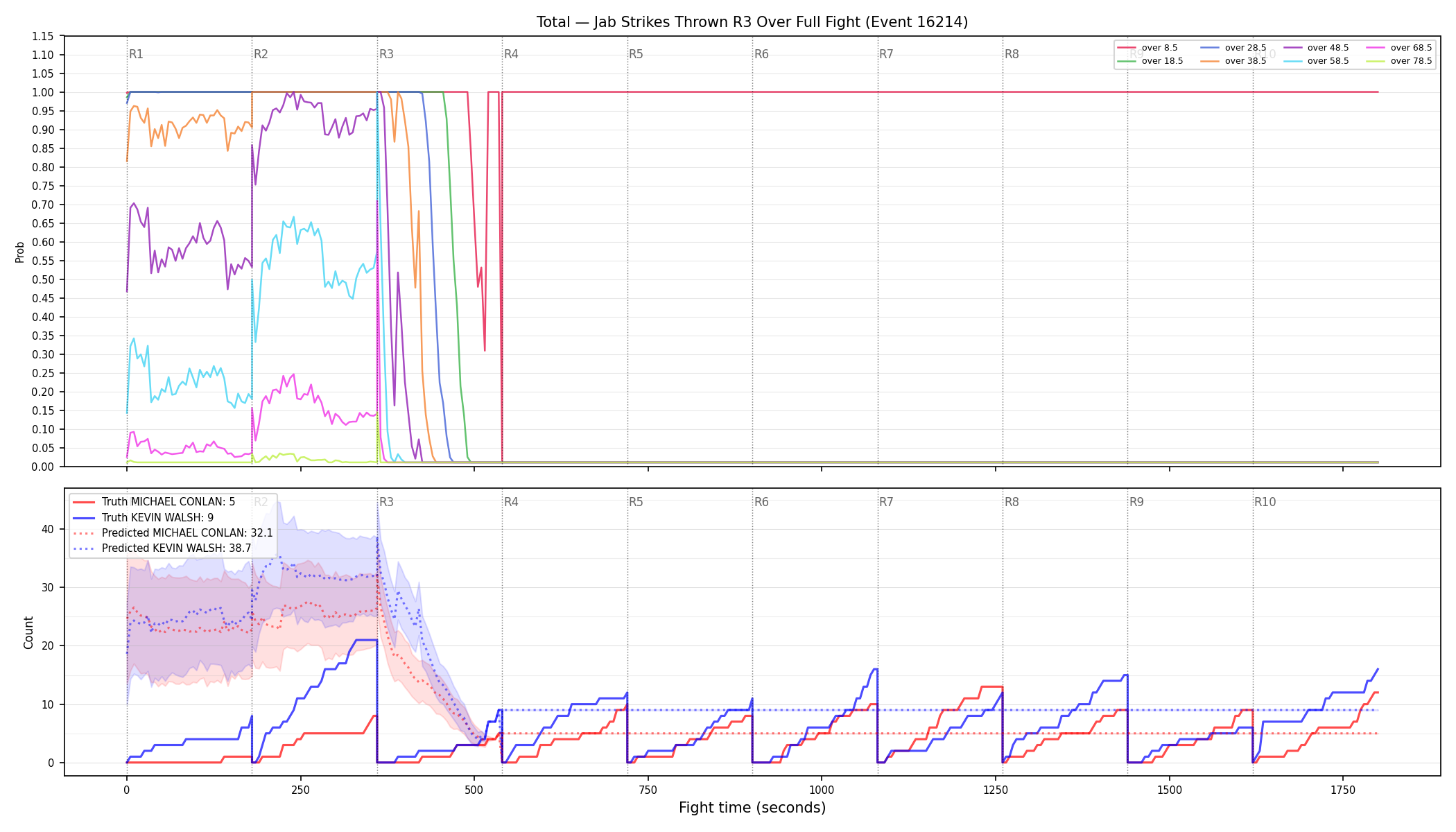Select the 'over 8.5' legend label
The image size is (1456, 832).
point(1159,48)
